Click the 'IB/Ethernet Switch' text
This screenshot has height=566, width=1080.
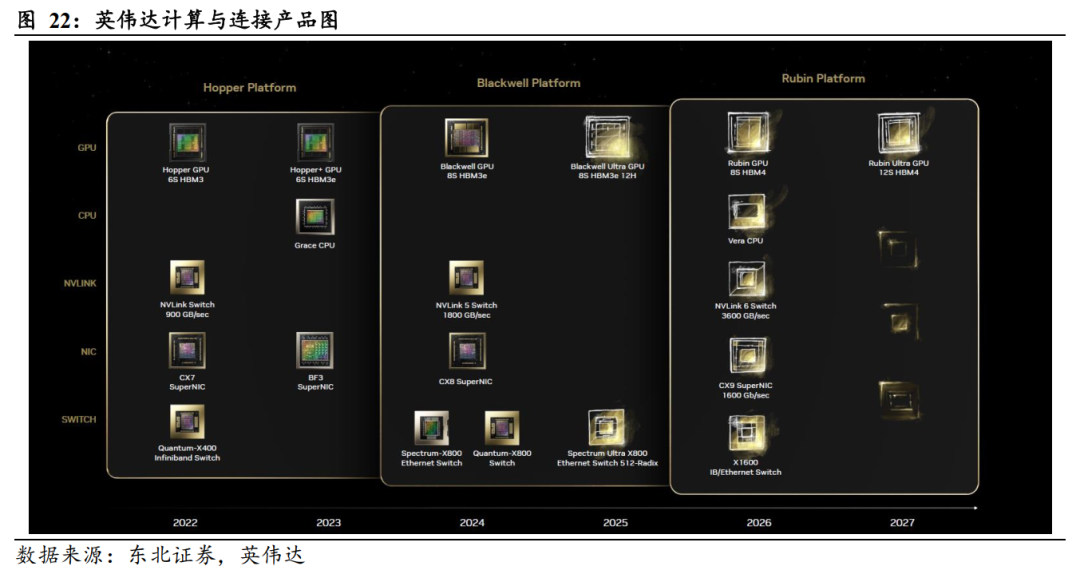[x=745, y=472]
